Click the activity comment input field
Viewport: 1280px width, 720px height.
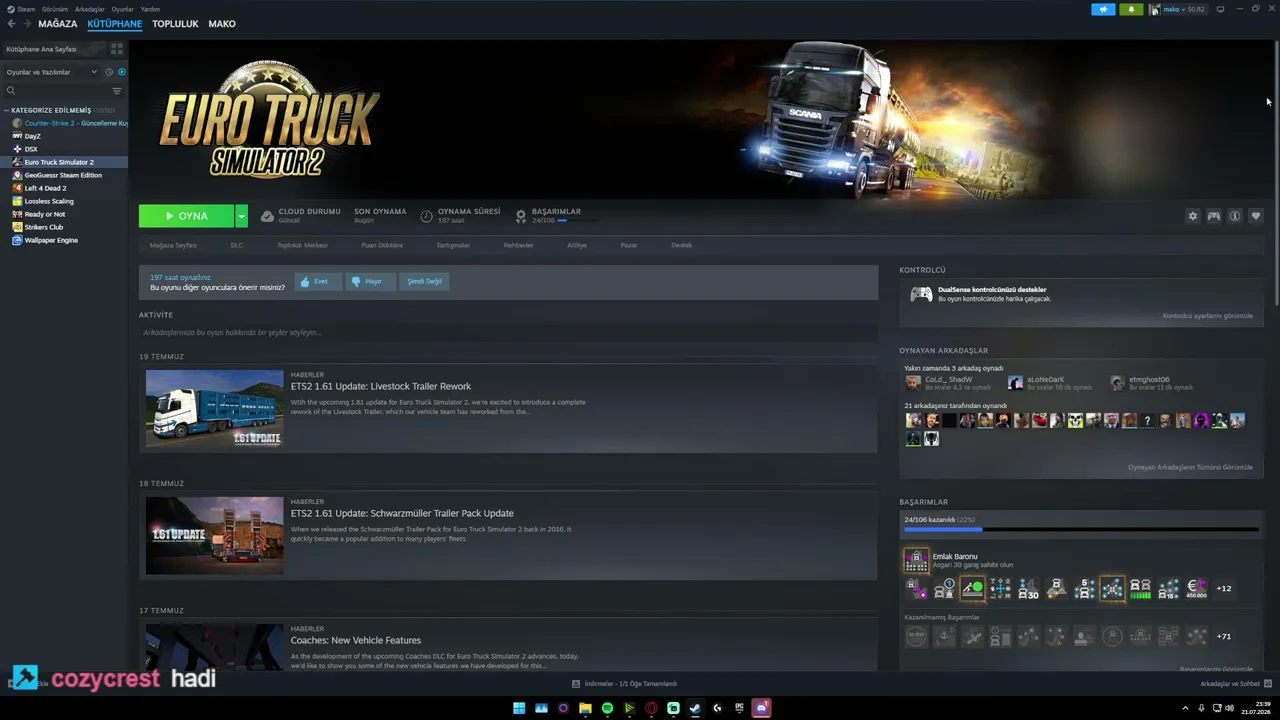pos(508,332)
